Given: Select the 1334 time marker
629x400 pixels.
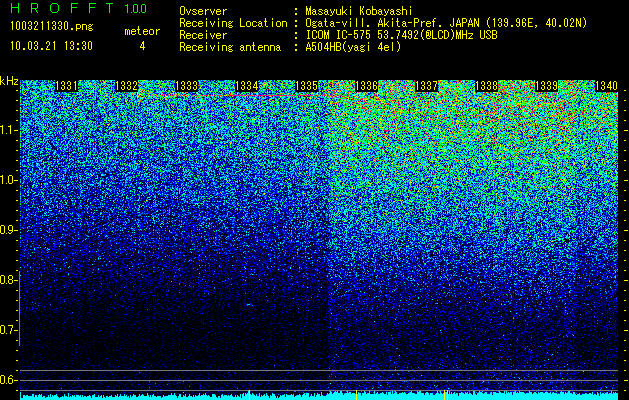Looking at the screenshot, I should tap(246, 86).
